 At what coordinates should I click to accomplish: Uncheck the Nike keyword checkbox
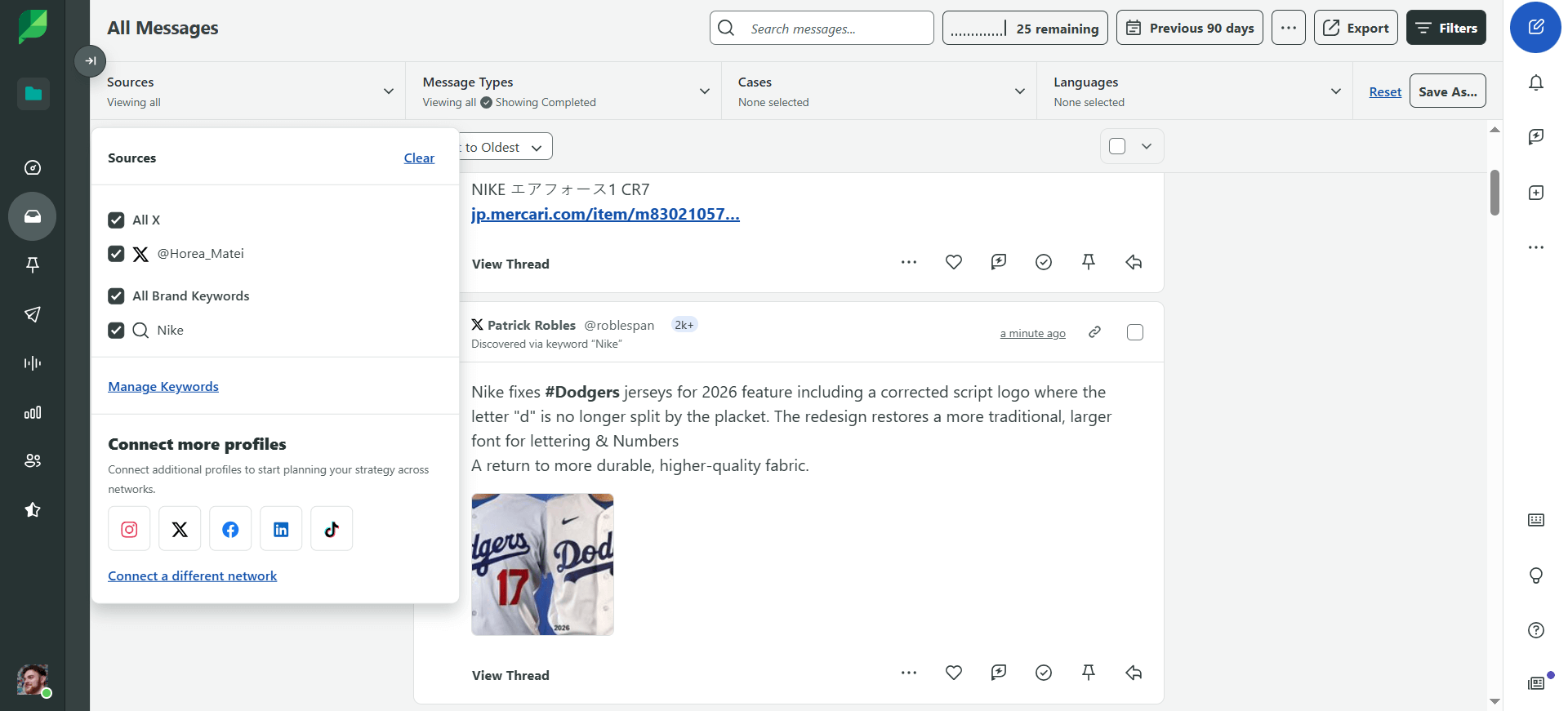tap(116, 331)
